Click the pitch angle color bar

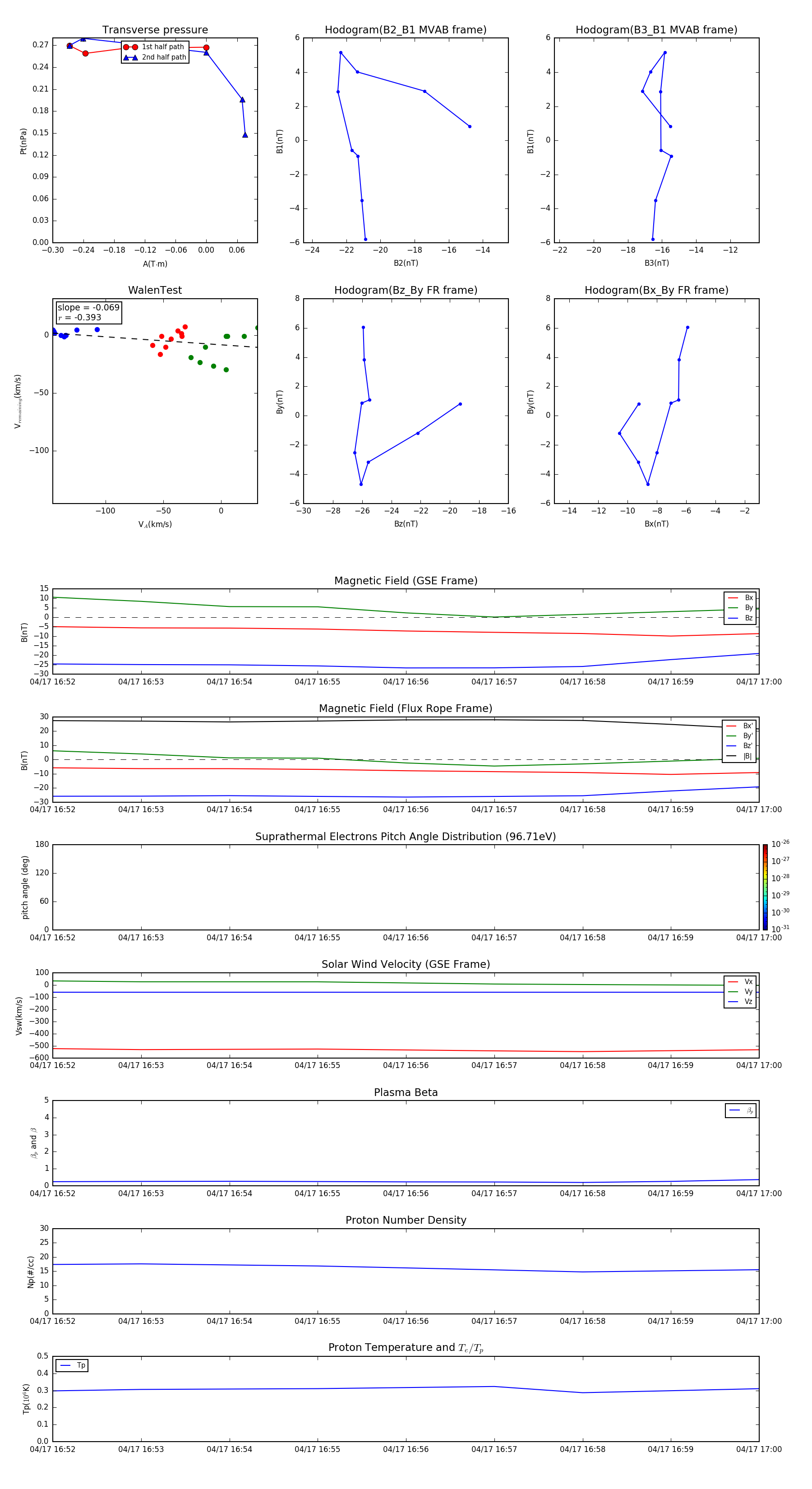(x=765, y=887)
